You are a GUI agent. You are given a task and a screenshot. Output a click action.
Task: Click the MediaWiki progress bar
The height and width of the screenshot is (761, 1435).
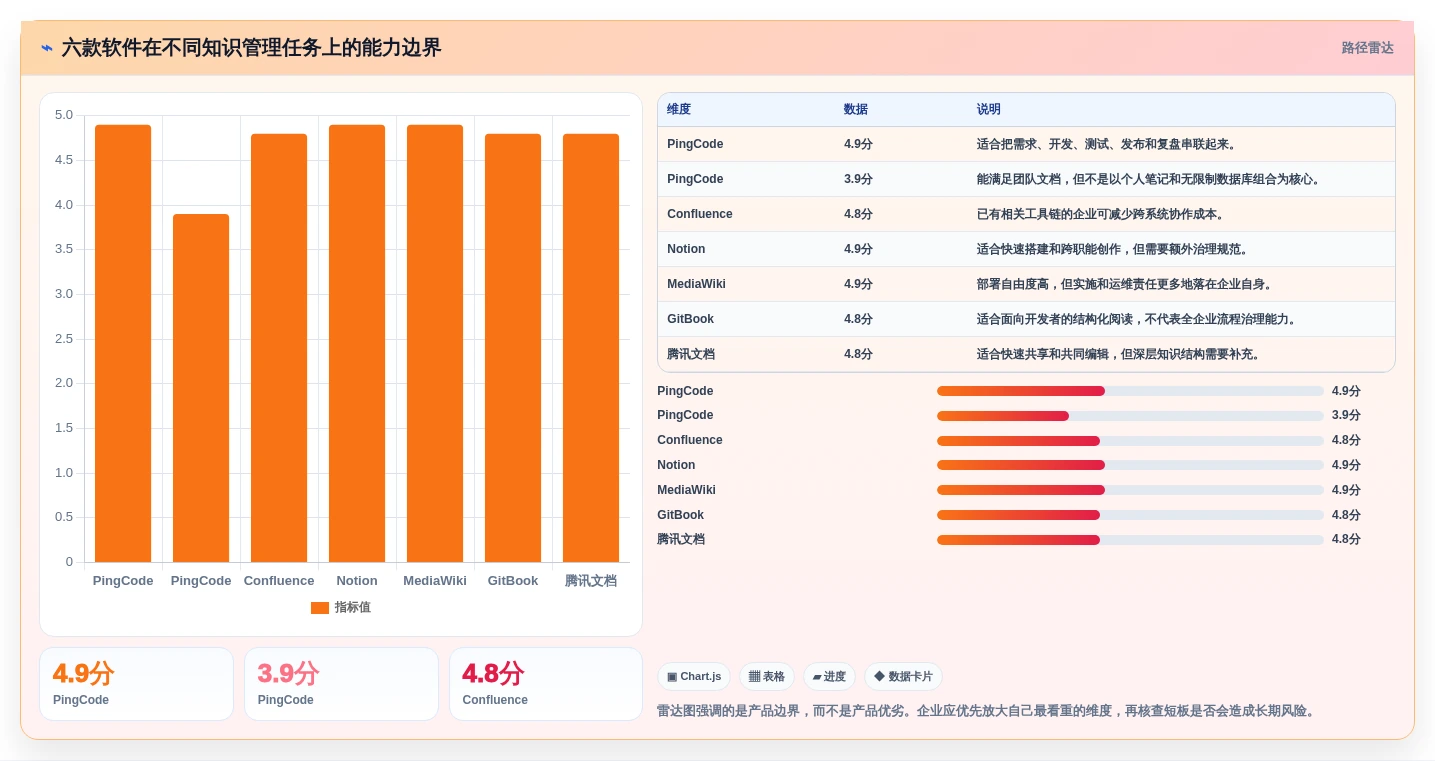(x=1130, y=490)
